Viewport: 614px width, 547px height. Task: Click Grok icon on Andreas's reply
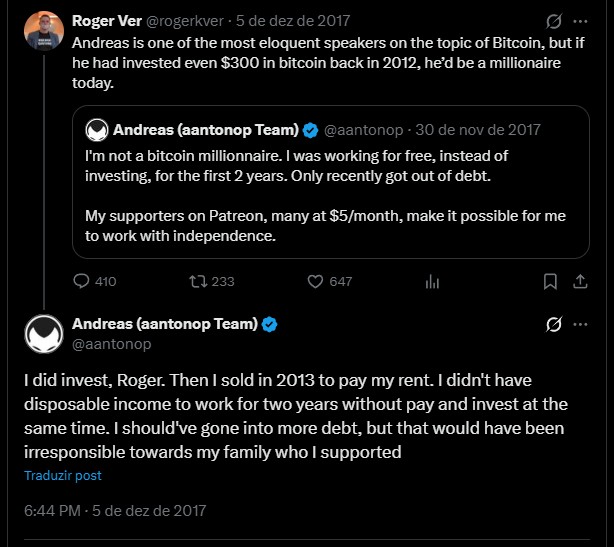click(x=554, y=324)
